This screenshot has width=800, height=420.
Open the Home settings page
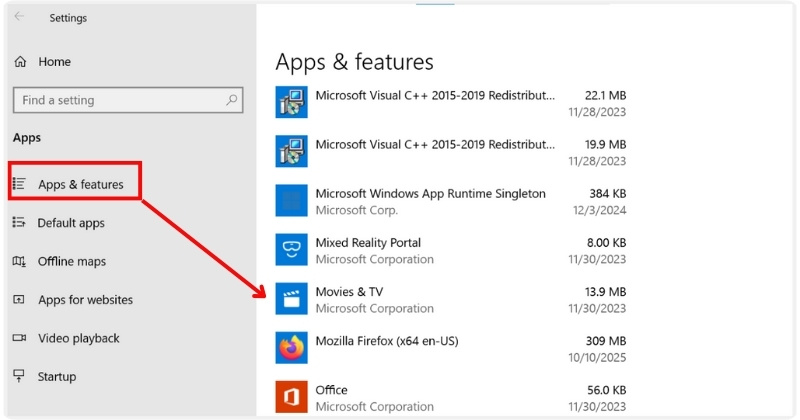click(55, 62)
